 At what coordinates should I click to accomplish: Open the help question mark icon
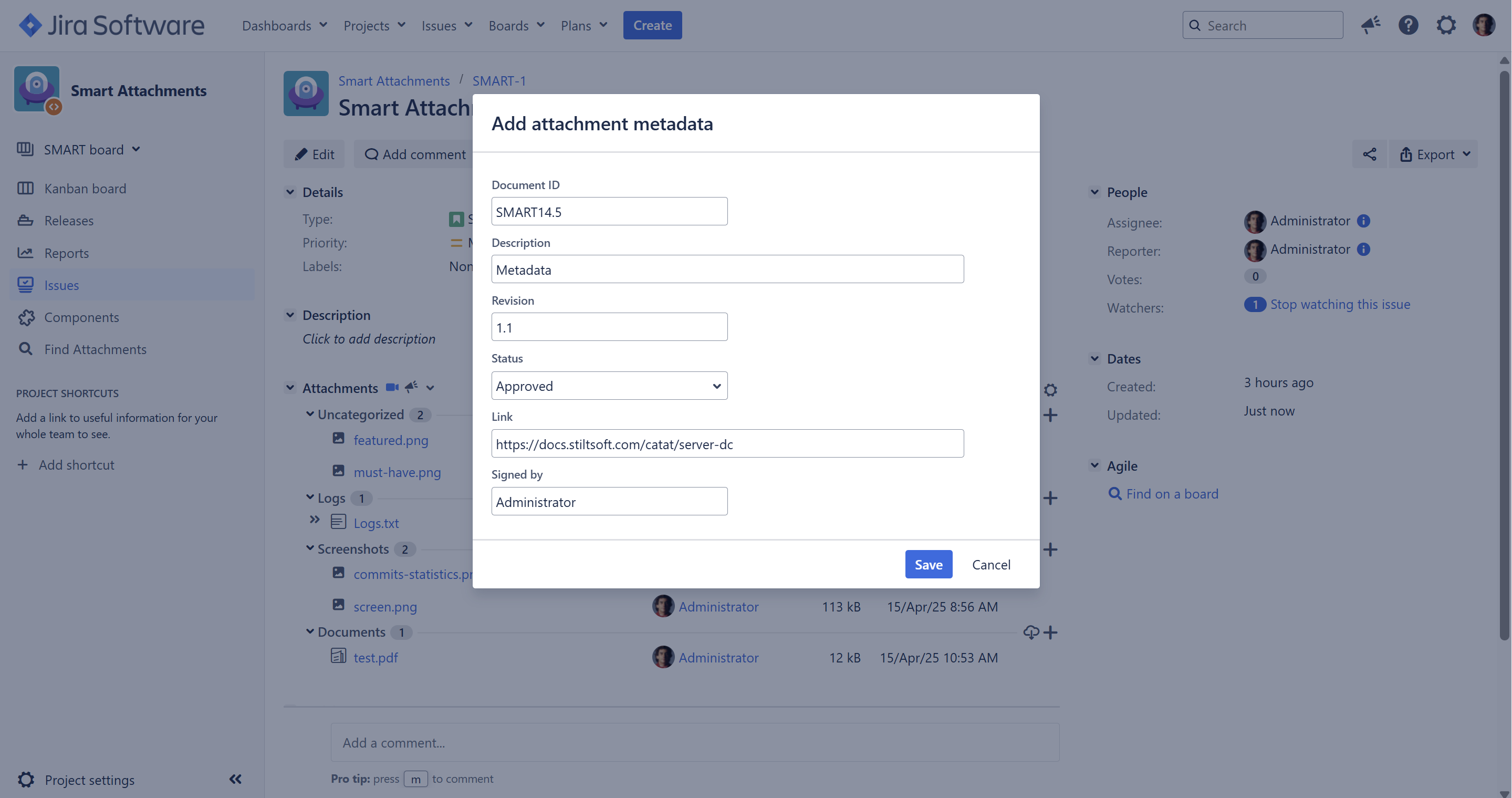tap(1408, 25)
